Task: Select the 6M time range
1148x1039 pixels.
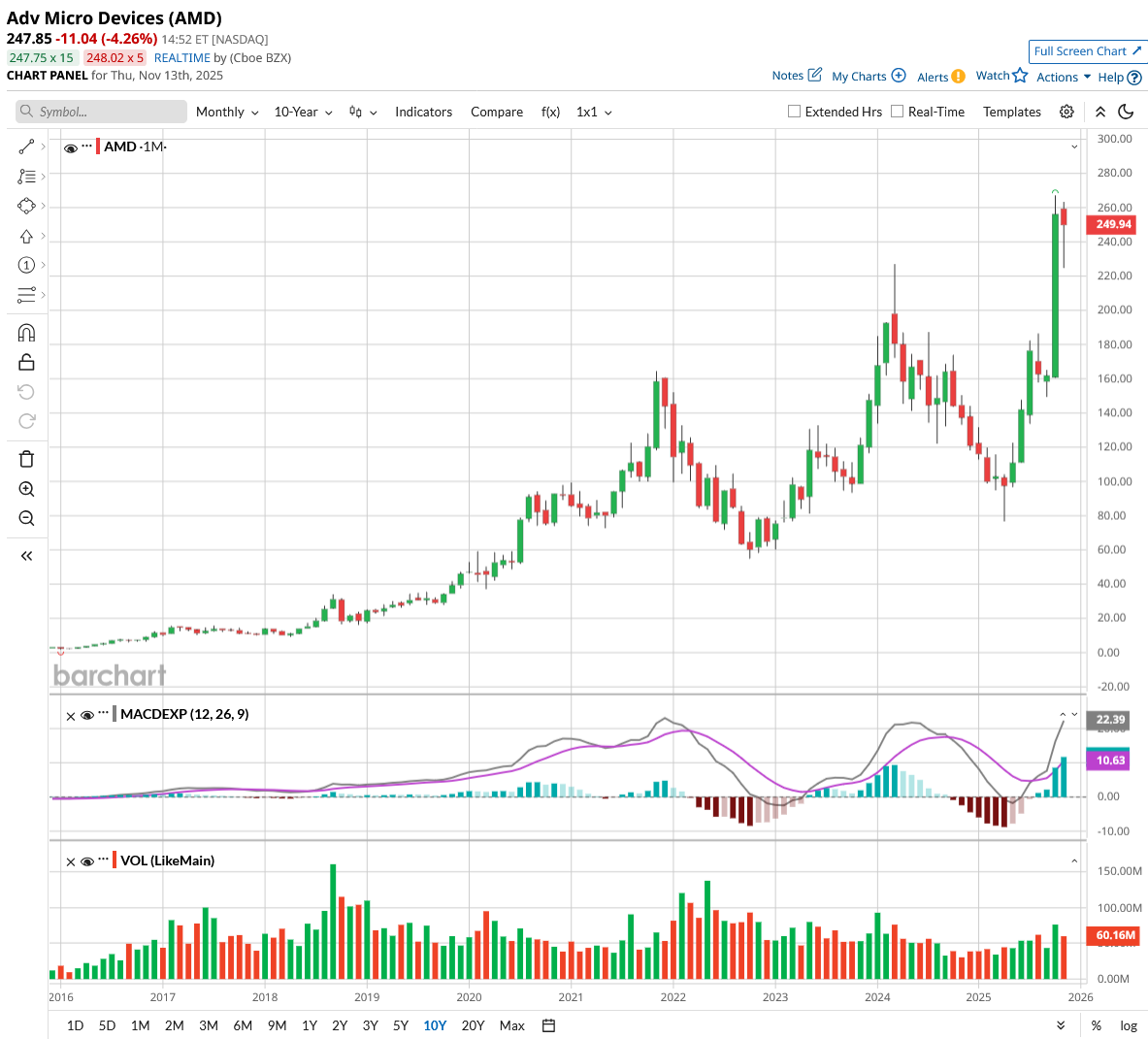Action: coord(243,1025)
